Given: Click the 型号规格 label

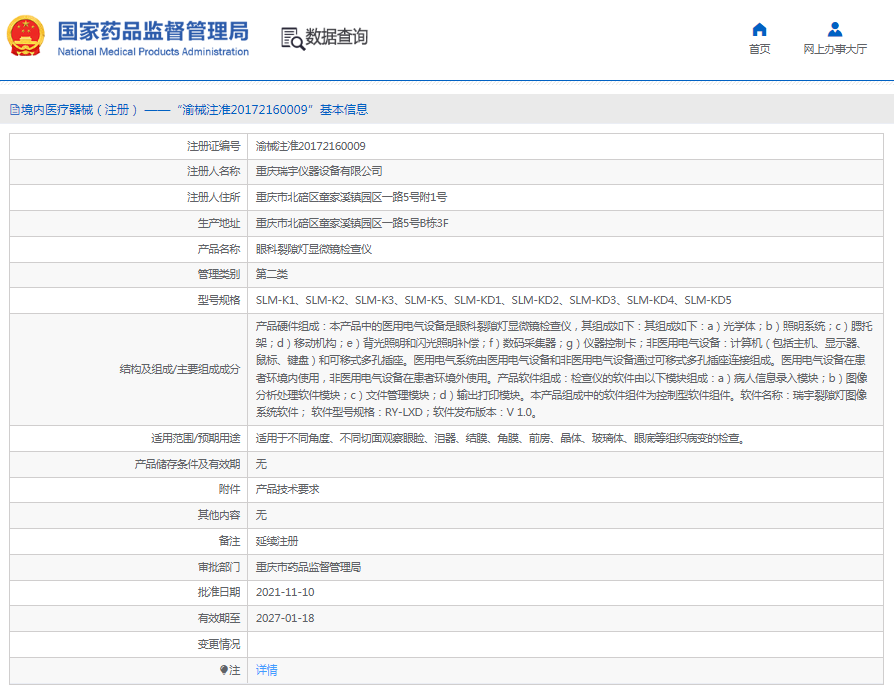Looking at the screenshot, I should [x=219, y=300].
